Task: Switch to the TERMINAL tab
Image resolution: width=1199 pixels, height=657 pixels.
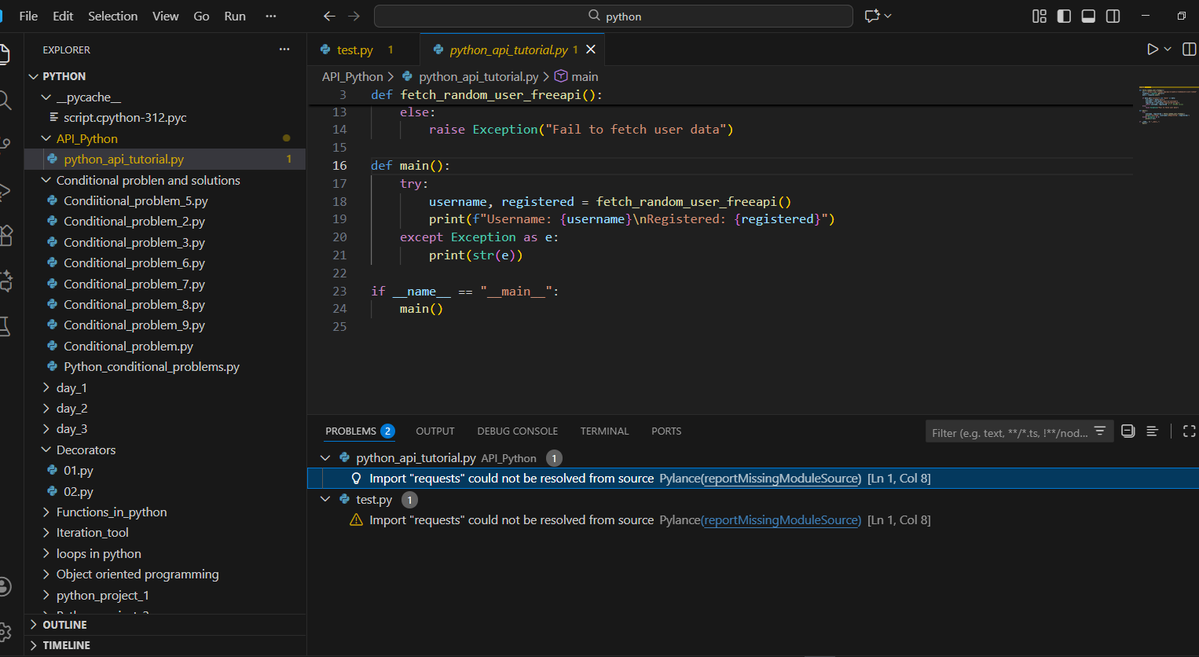Action: click(x=604, y=431)
